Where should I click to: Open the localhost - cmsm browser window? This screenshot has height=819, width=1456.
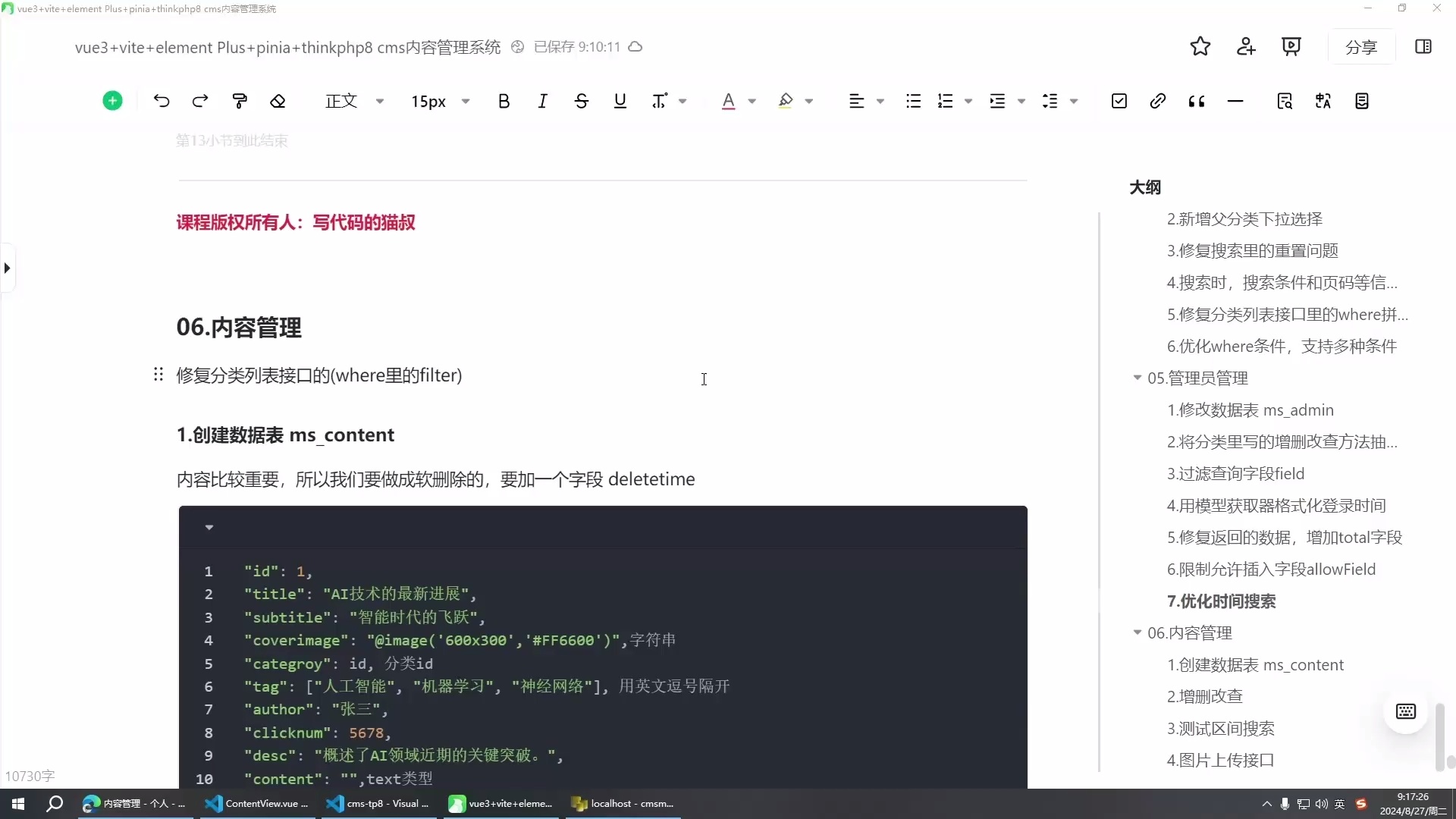pyautogui.click(x=622, y=804)
